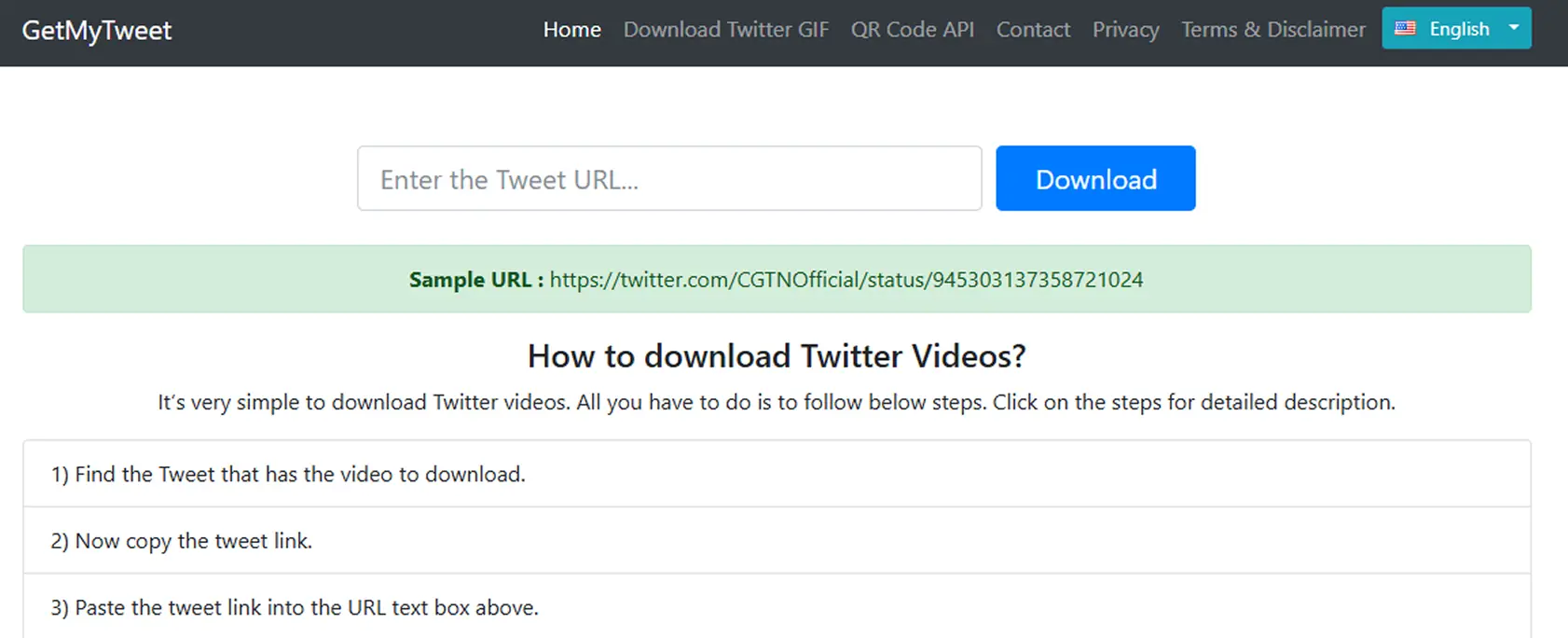
Task: Click the sample CGTNOfficial tweet URL
Action: 846,280
